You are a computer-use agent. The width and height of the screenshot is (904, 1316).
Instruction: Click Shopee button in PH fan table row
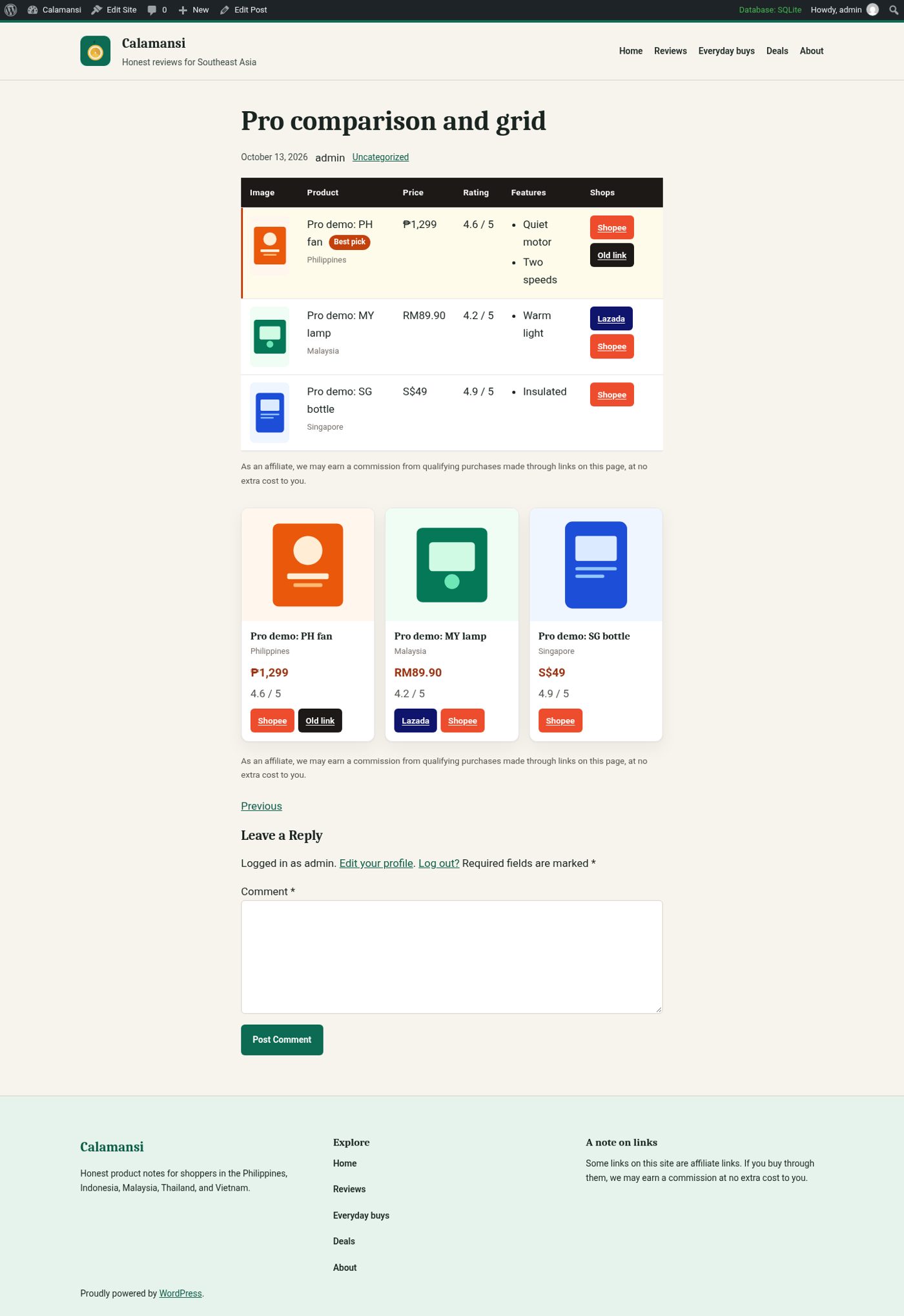611,227
